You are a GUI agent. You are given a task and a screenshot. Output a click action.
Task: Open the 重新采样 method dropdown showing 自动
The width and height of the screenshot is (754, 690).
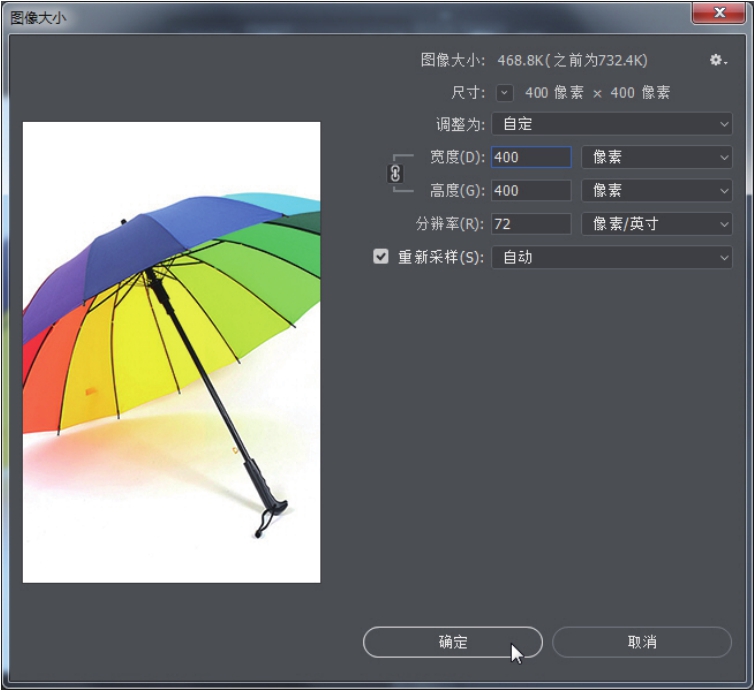pyautogui.click(x=612, y=257)
